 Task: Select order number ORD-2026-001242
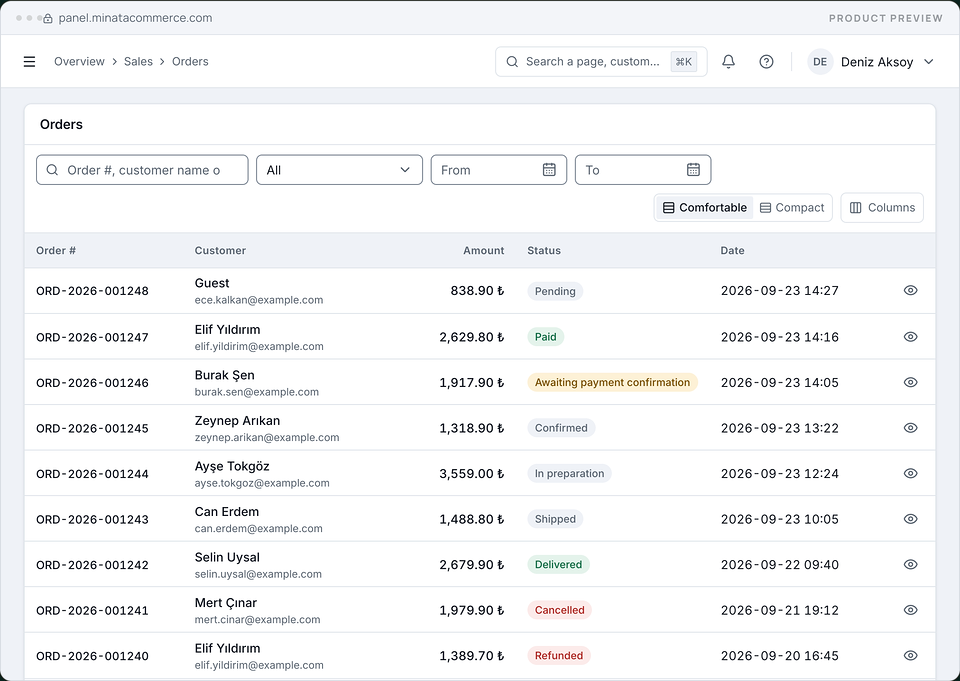click(92, 565)
